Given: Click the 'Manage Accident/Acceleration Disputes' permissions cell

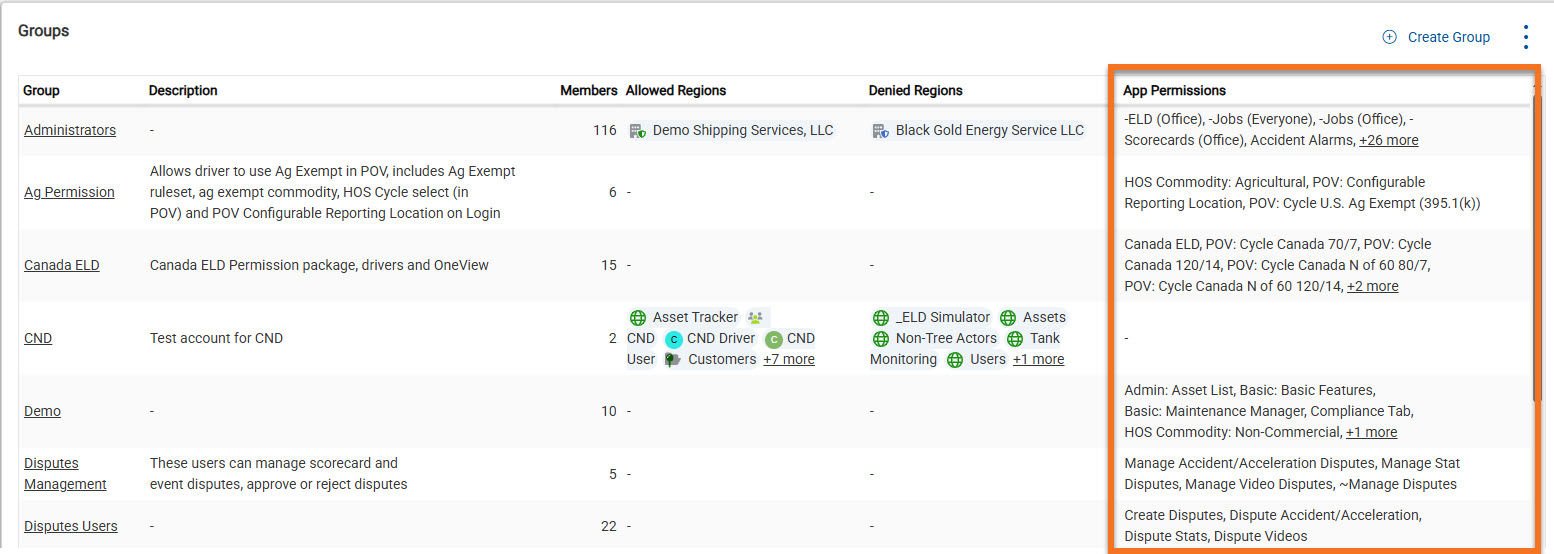Looking at the screenshot, I should tap(1292, 473).
